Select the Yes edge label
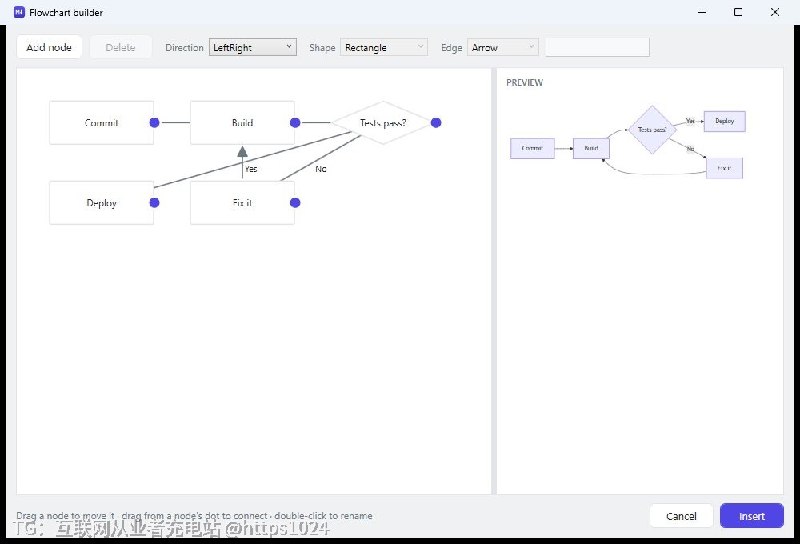 coord(251,169)
